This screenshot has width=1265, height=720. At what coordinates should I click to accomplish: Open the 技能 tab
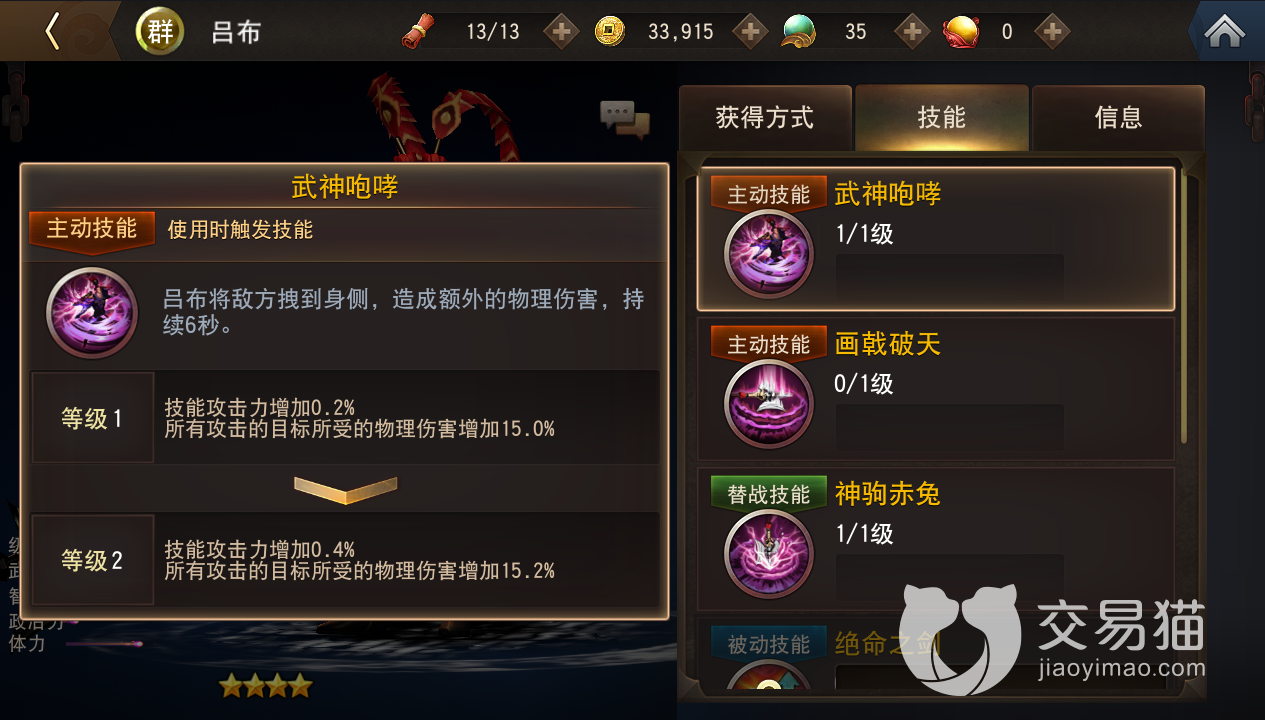(x=942, y=118)
